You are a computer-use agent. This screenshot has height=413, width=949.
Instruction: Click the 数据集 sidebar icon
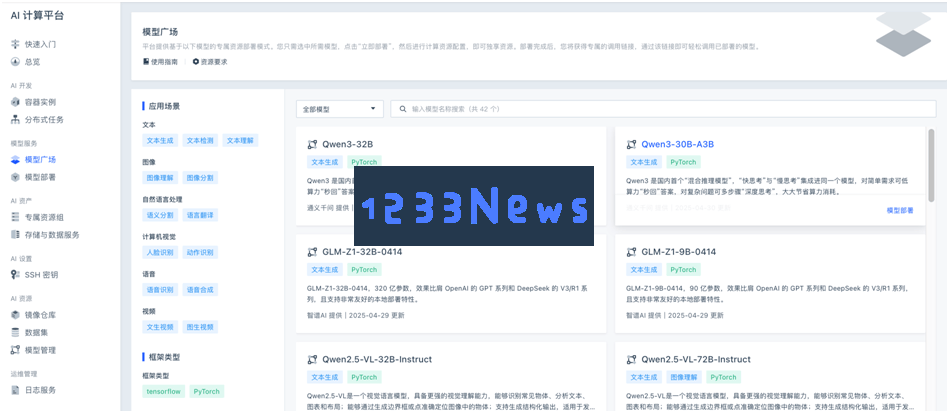[x=16, y=332]
